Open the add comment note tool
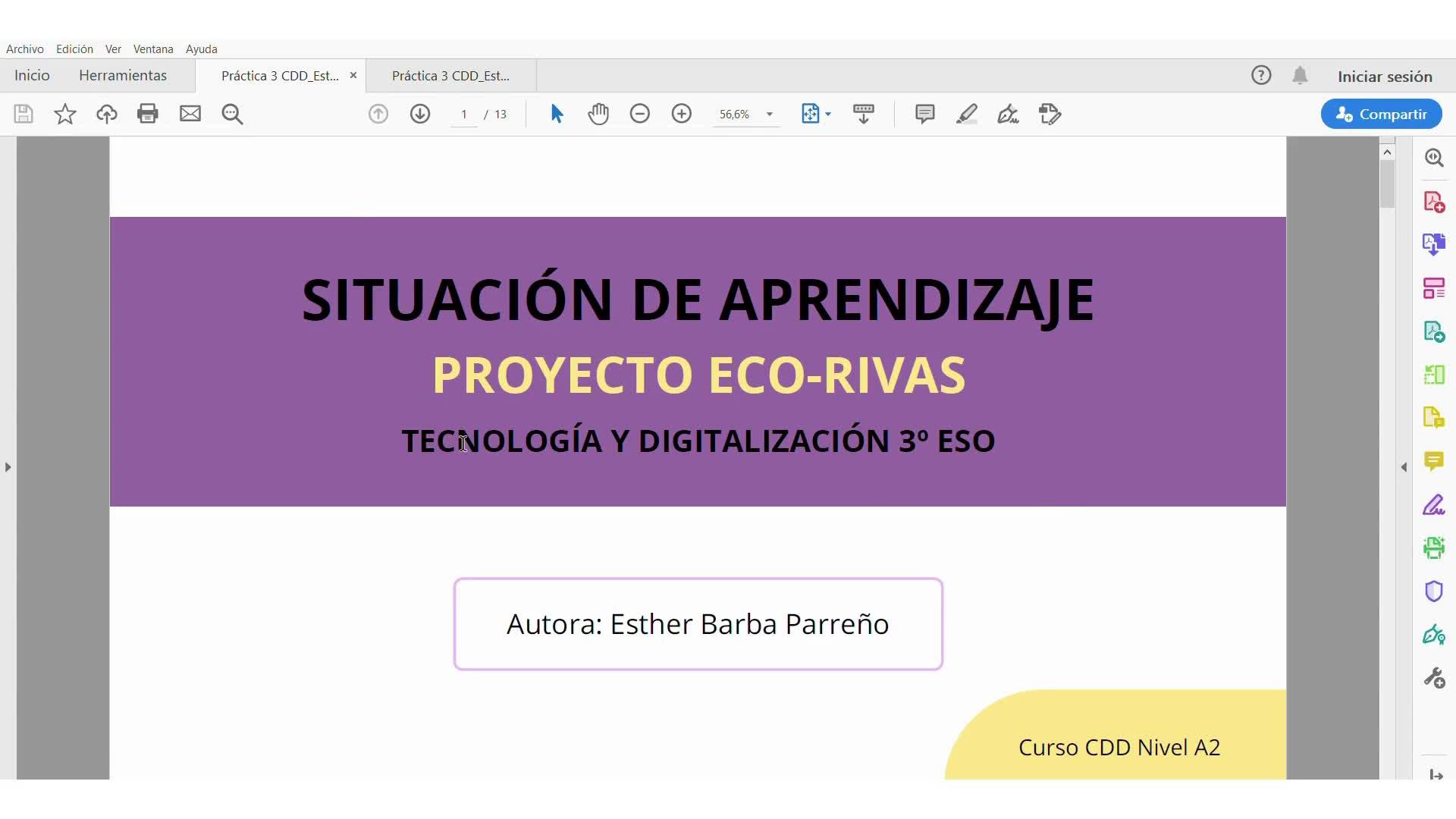The image size is (1456, 819). [x=924, y=114]
